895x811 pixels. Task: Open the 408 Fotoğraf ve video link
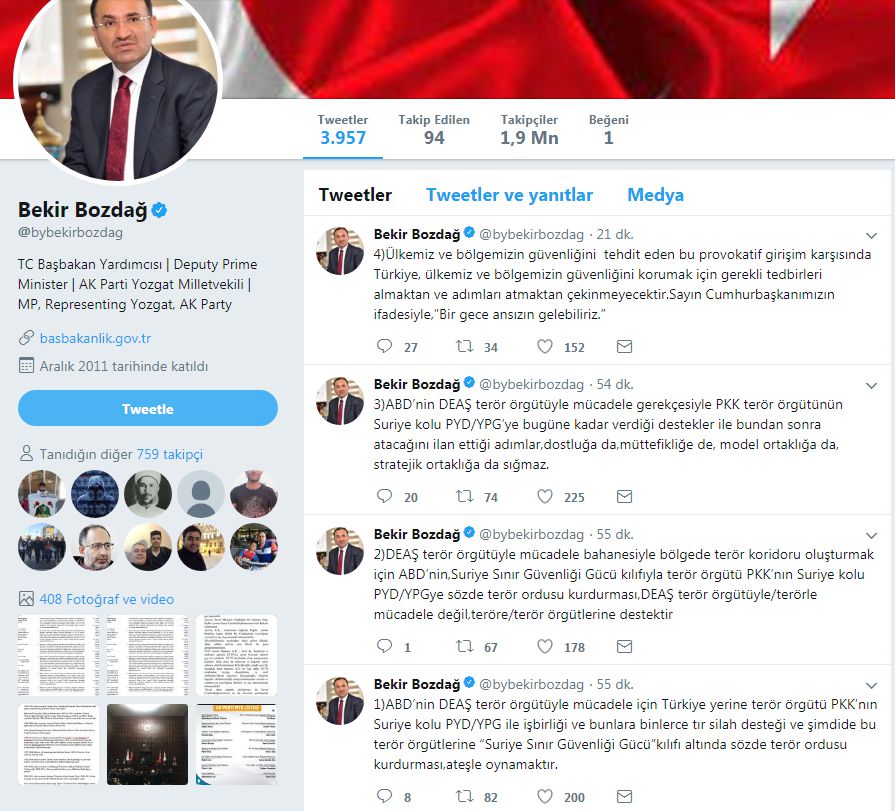point(107,599)
